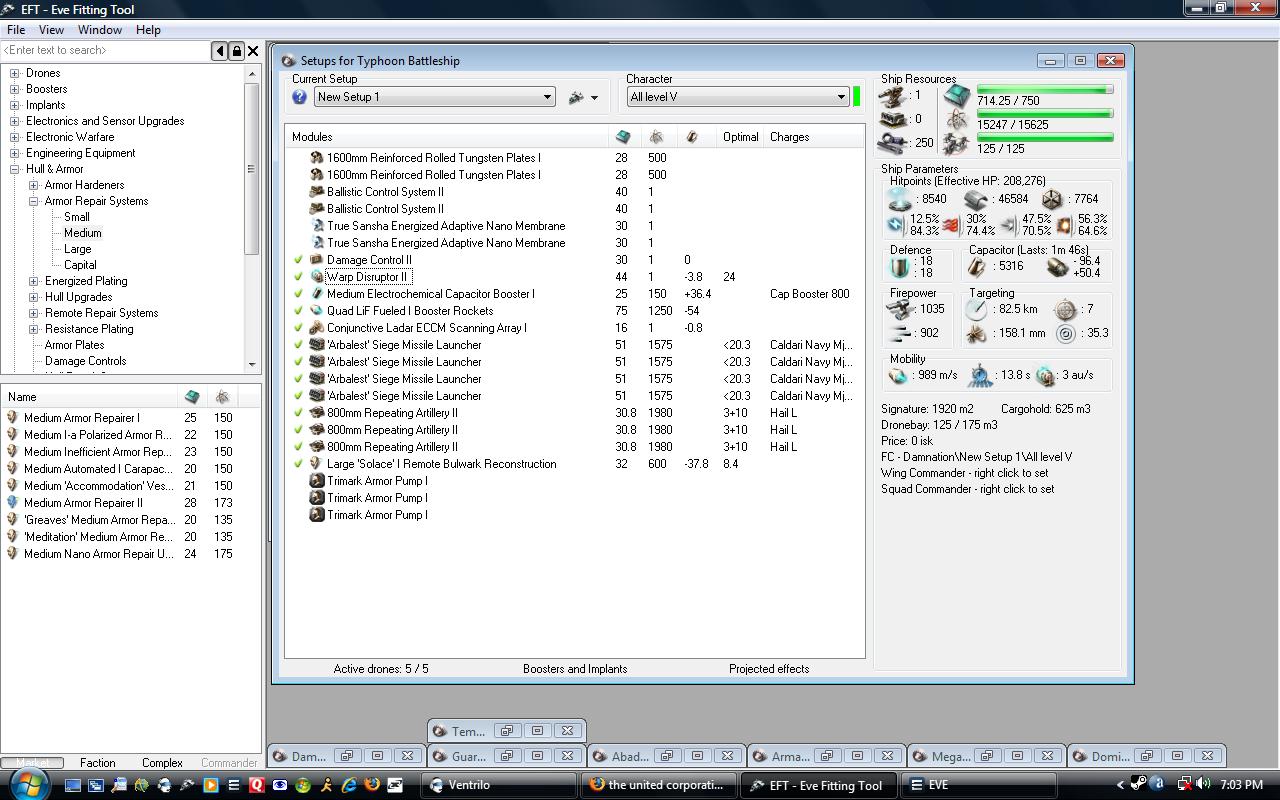The image size is (1280, 800).
Task: Click the back arrow icon near search box
Action: pyautogui.click(x=219, y=51)
